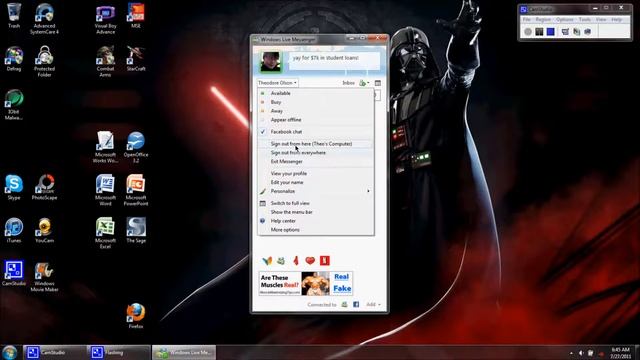
Task: Click the Facebook connected icon
Action: [356, 304]
